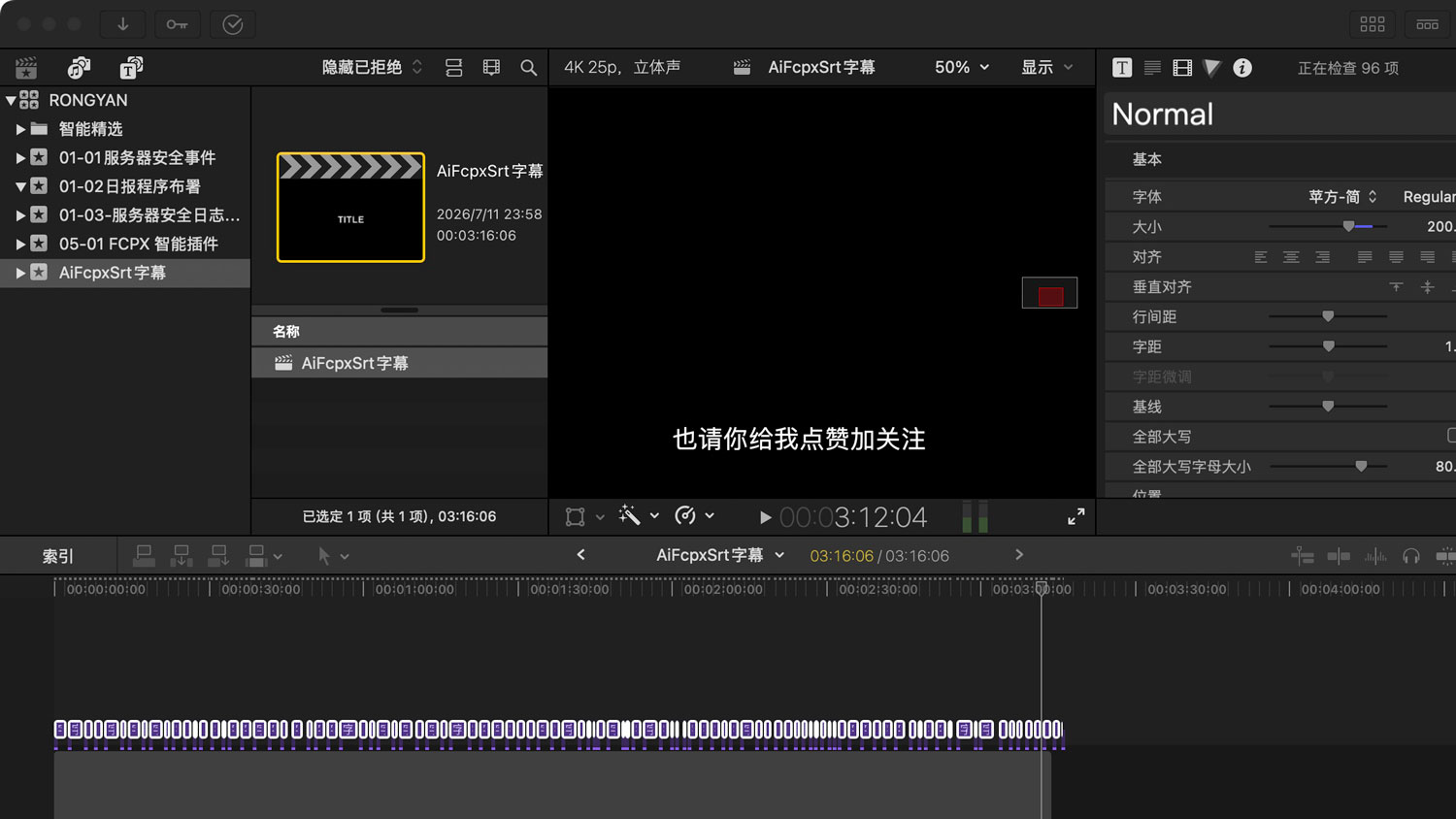Open the edit options dropdown arrow
Image resolution: width=1456 pixels, height=819 pixels.
pos(279,557)
